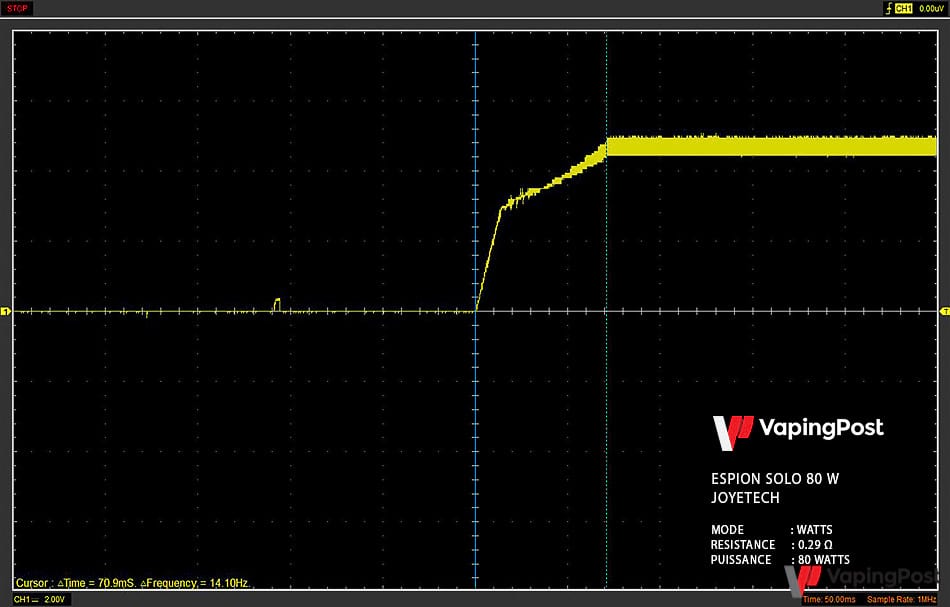950x607 pixels.
Task: Click the thick yellow plateau of the waveform
Action: pos(771,146)
